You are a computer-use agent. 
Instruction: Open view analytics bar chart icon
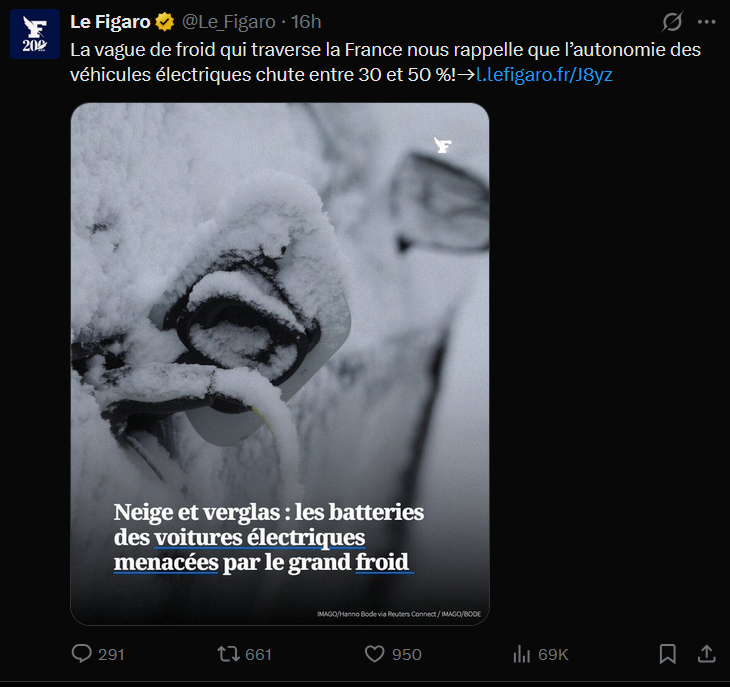point(521,654)
